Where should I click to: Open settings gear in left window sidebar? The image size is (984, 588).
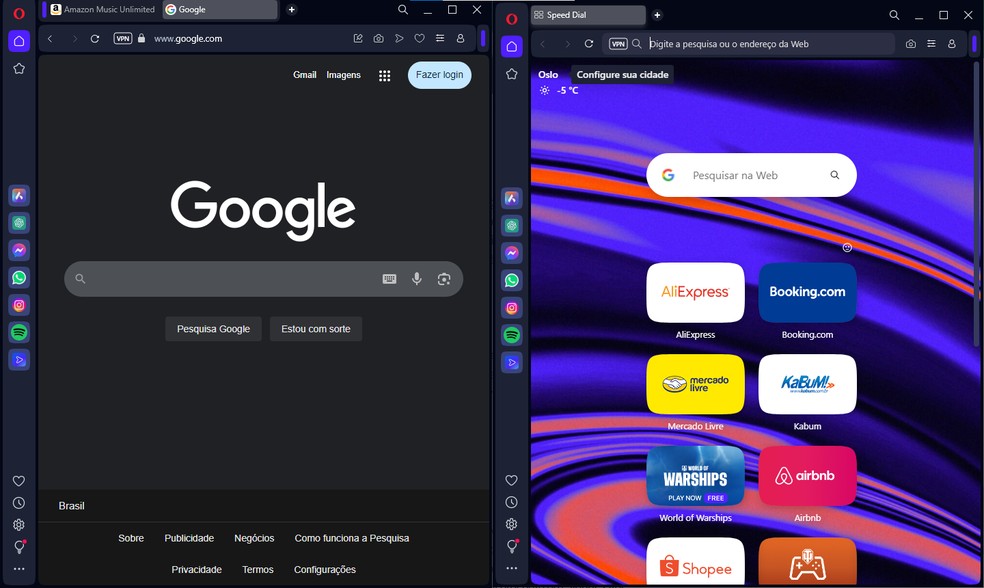click(19, 525)
